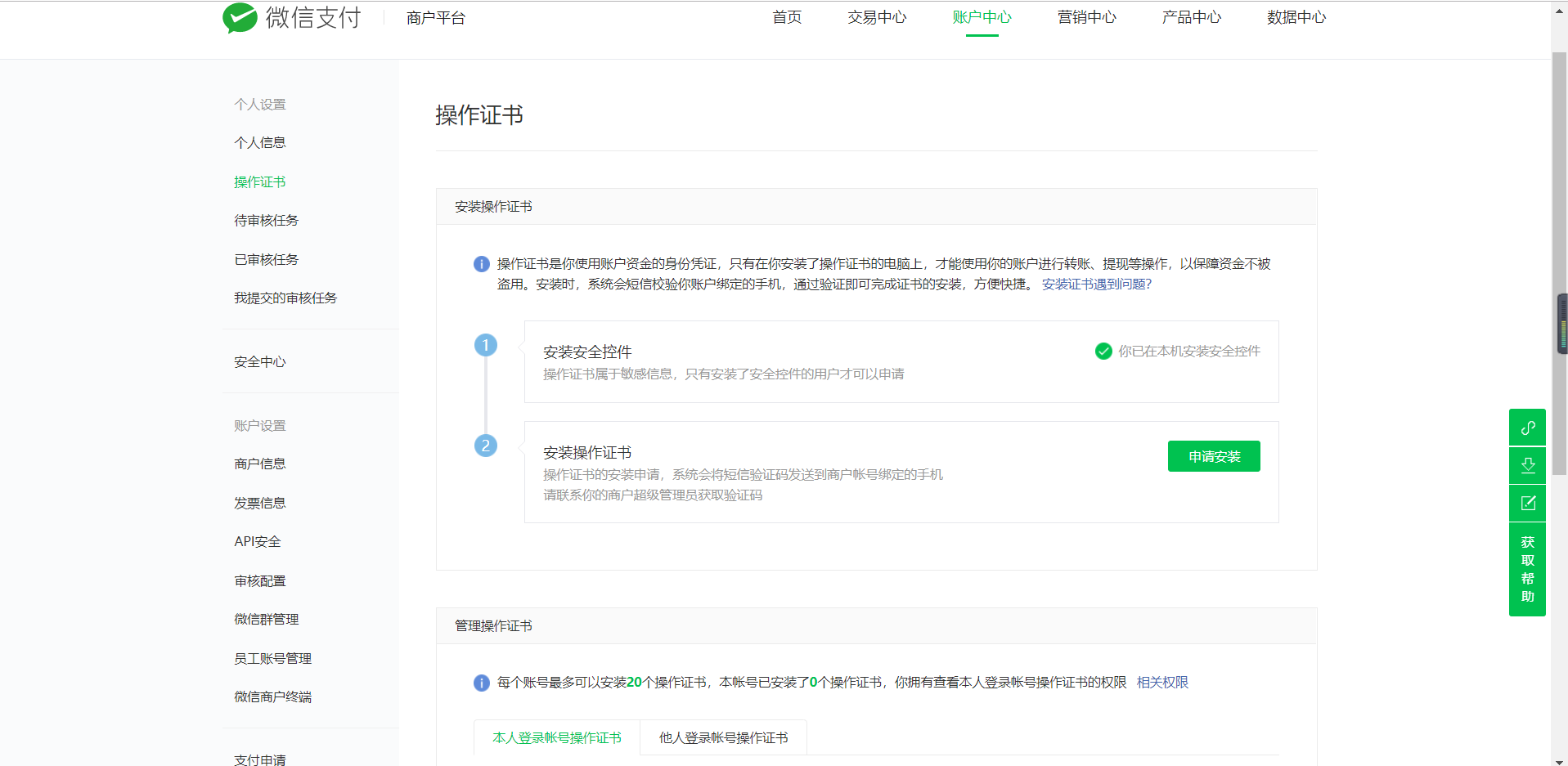Click the 安装操作证书 step 2 title
The image size is (1568, 766).
[x=587, y=453]
